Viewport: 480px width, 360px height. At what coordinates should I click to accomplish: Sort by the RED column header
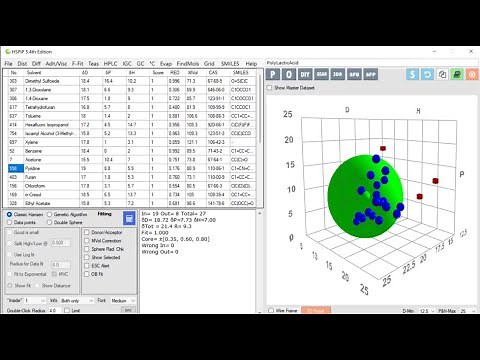point(175,72)
